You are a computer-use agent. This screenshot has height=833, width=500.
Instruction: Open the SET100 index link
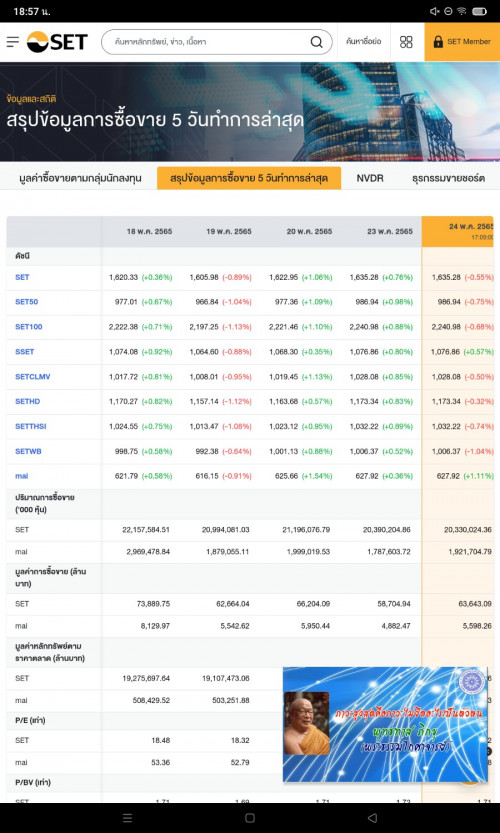(x=29, y=327)
